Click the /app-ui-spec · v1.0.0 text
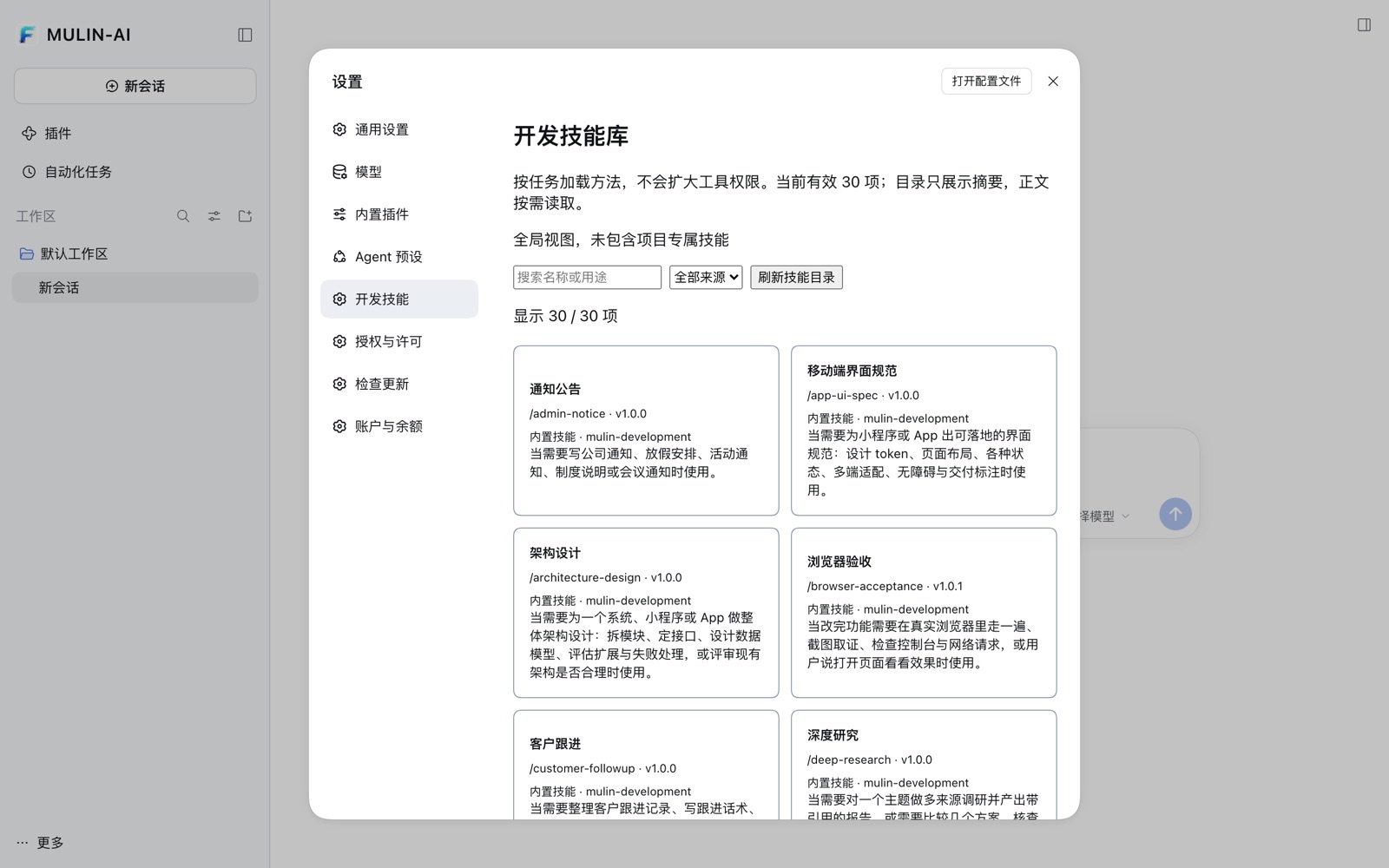 coord(863,395)
